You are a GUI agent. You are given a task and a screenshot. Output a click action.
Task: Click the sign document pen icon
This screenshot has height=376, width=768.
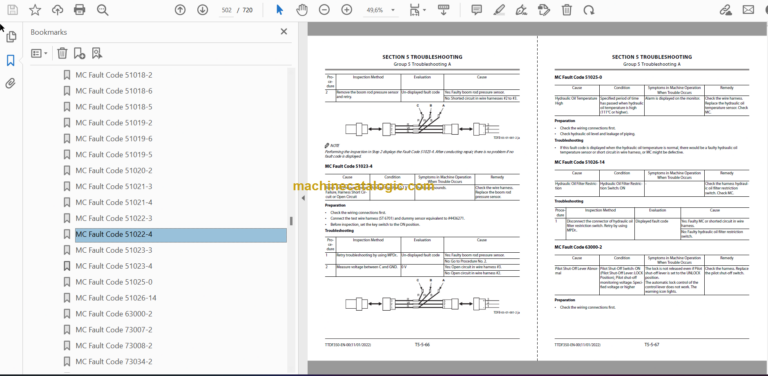coord(522,10)
